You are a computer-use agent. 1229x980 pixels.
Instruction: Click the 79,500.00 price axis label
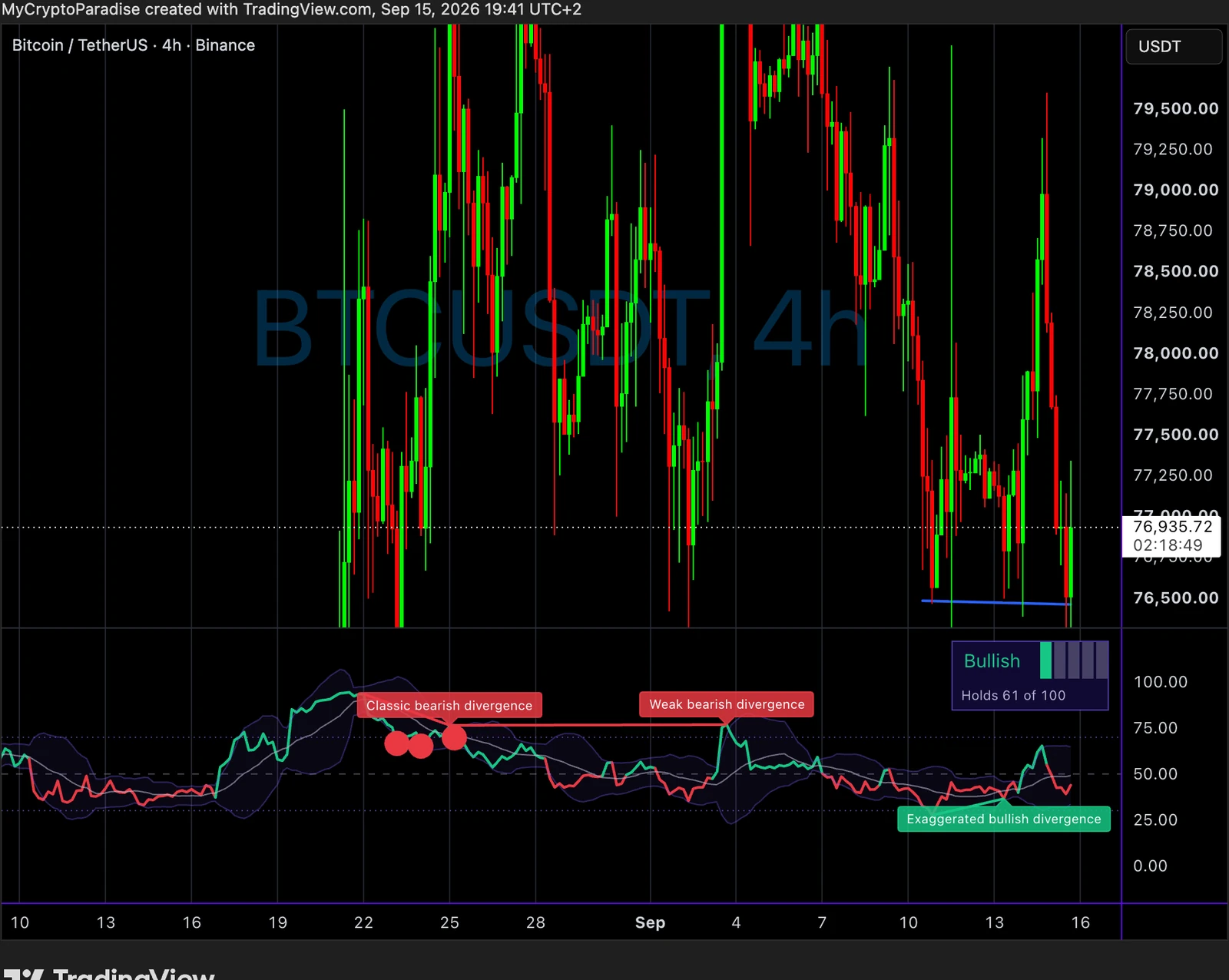tap(1176, 108)
